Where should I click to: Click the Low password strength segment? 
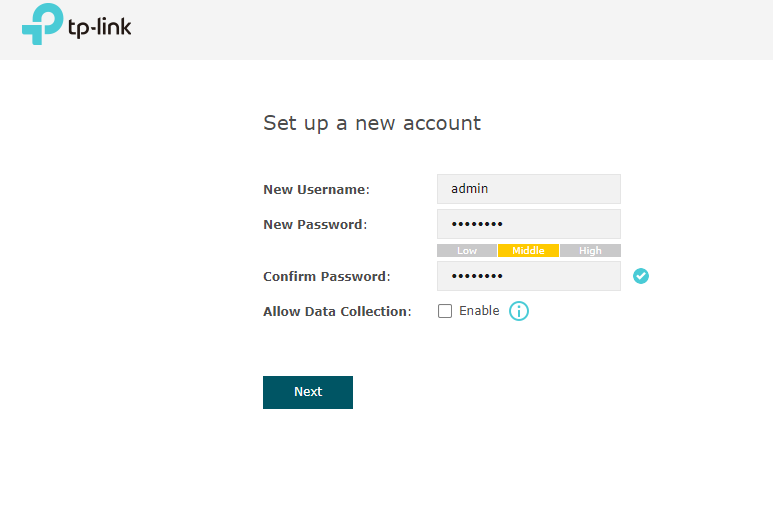click(x=467, y=250)
